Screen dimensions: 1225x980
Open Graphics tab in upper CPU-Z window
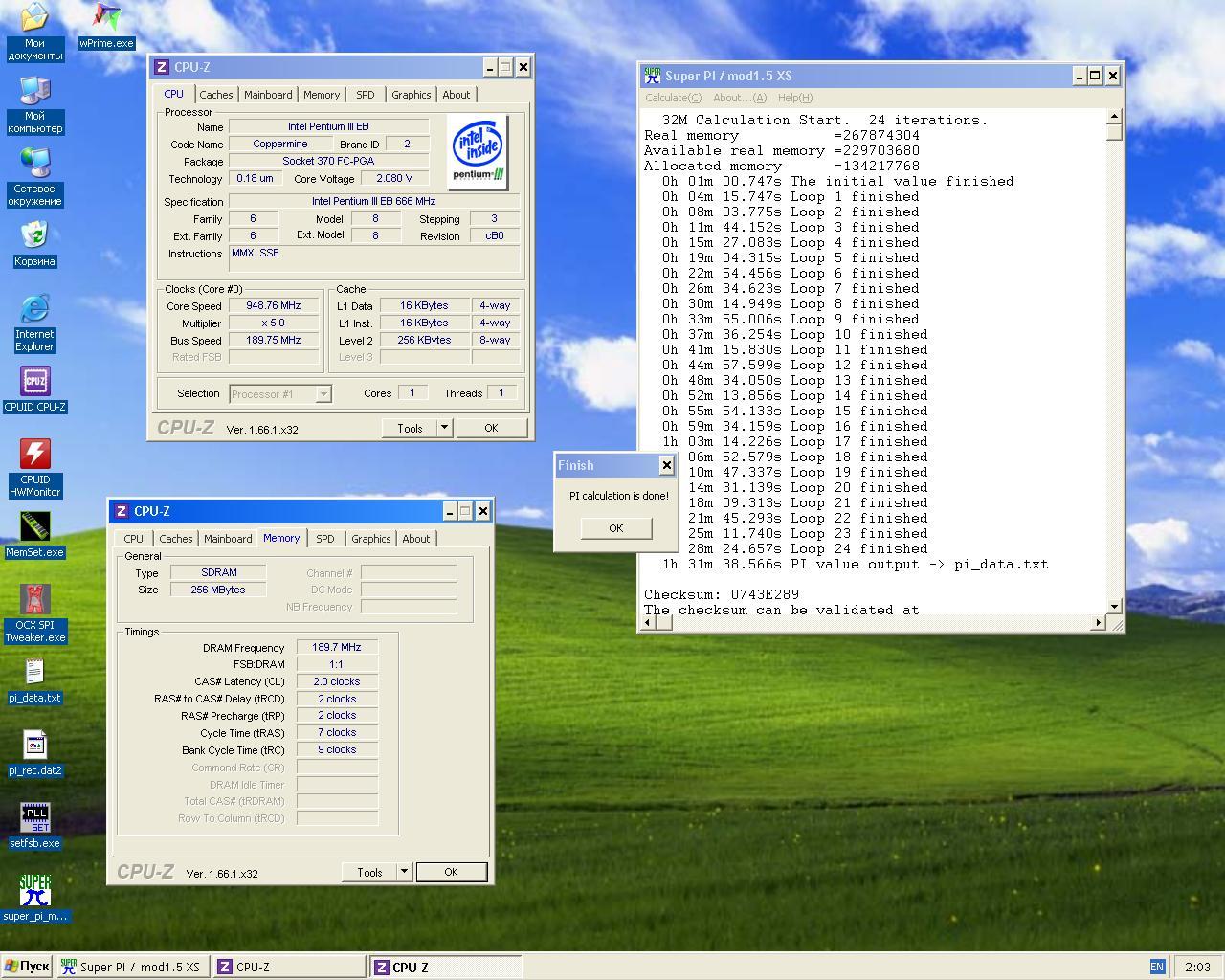pyautogui.click(x=412, y=95)
